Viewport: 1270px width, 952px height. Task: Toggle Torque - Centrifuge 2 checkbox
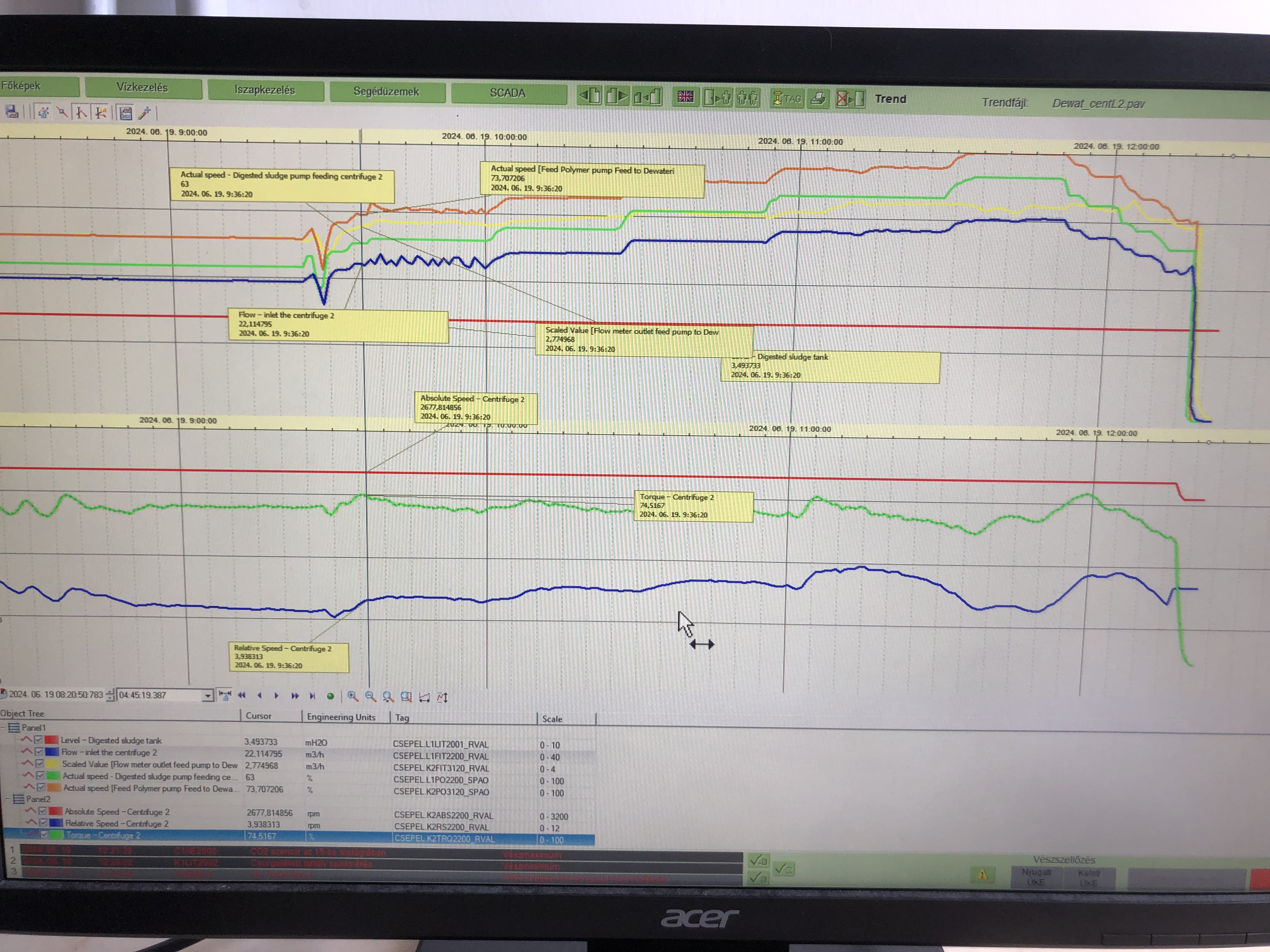coord(44,835)
